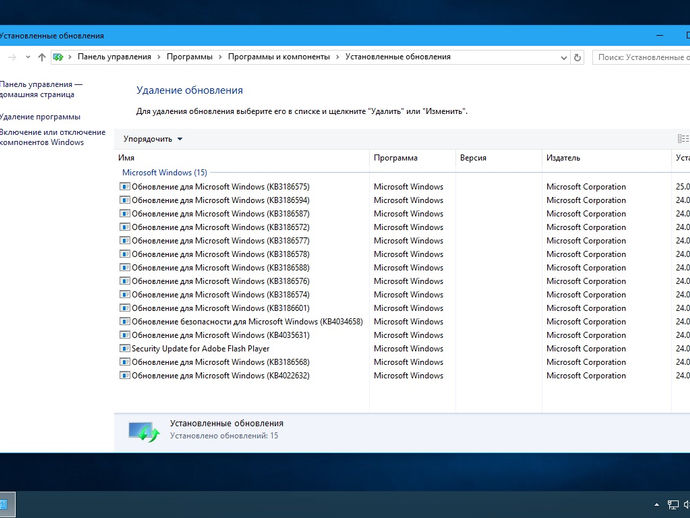This screenshot has width=690, height=518.
Task: Collapse the Microsoft Windows (15) group
Action: coord(165,173)
